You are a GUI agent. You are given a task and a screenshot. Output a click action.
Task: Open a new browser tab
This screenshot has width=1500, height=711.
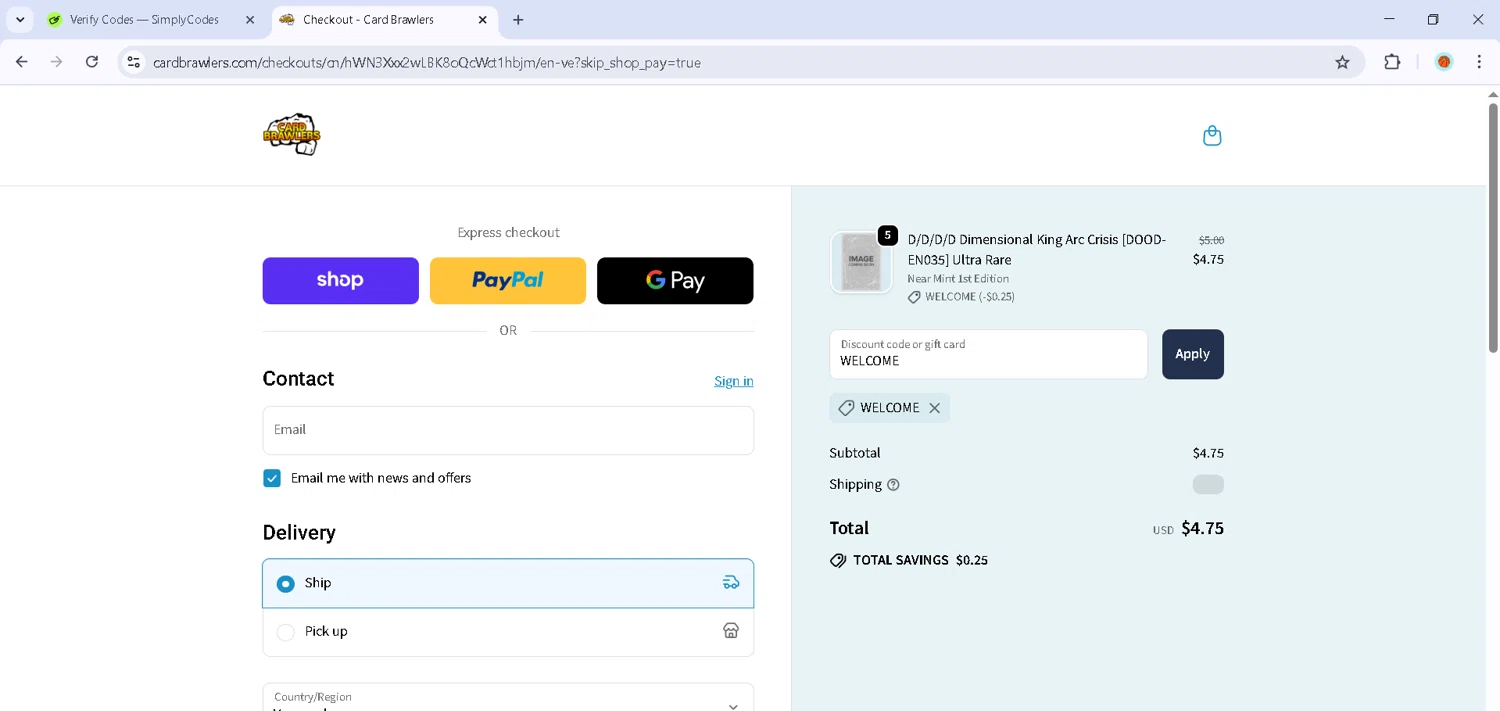518,20
